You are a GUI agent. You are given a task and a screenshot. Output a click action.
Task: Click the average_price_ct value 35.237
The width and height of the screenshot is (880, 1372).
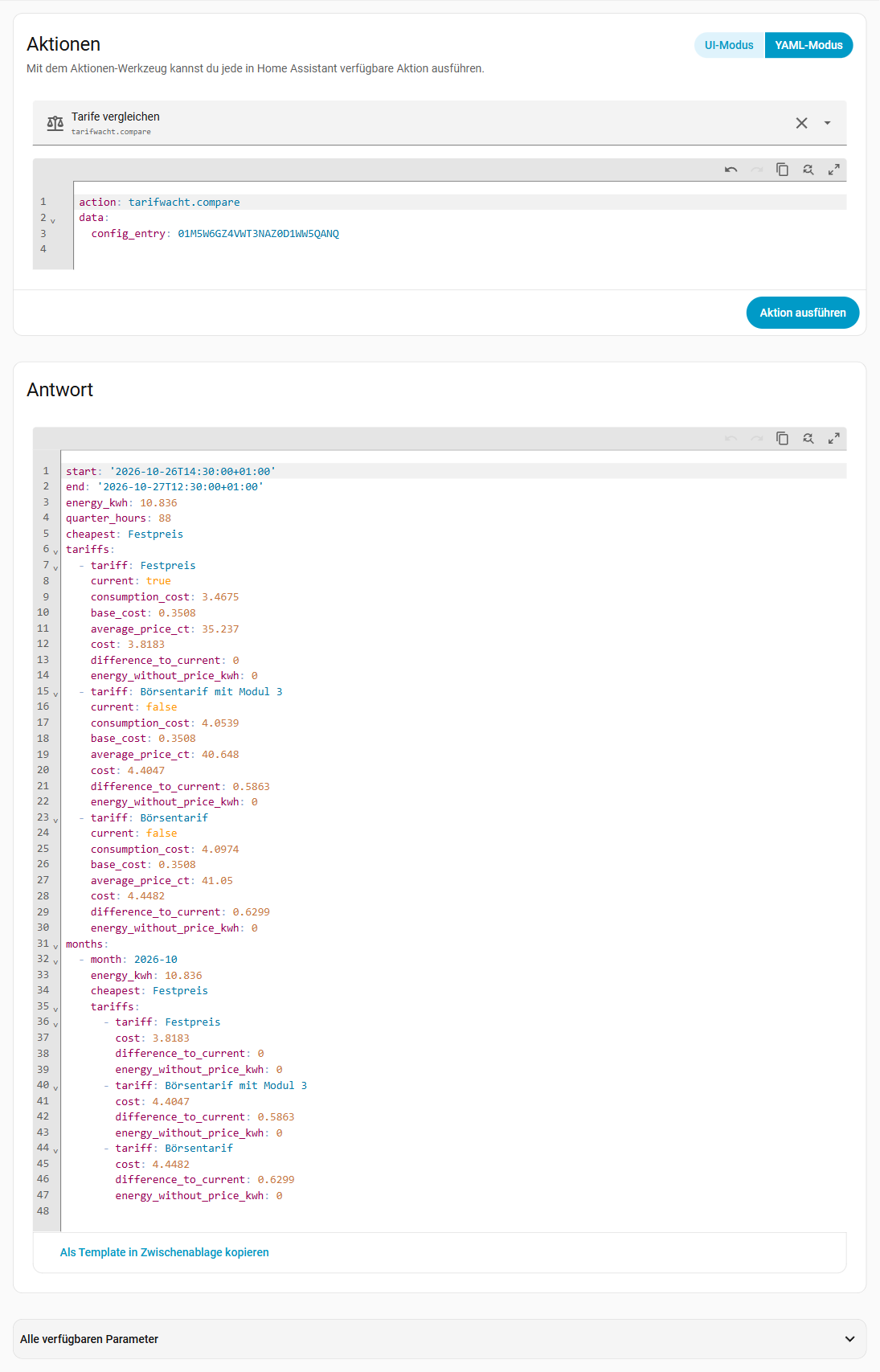[x=220, y=629]
